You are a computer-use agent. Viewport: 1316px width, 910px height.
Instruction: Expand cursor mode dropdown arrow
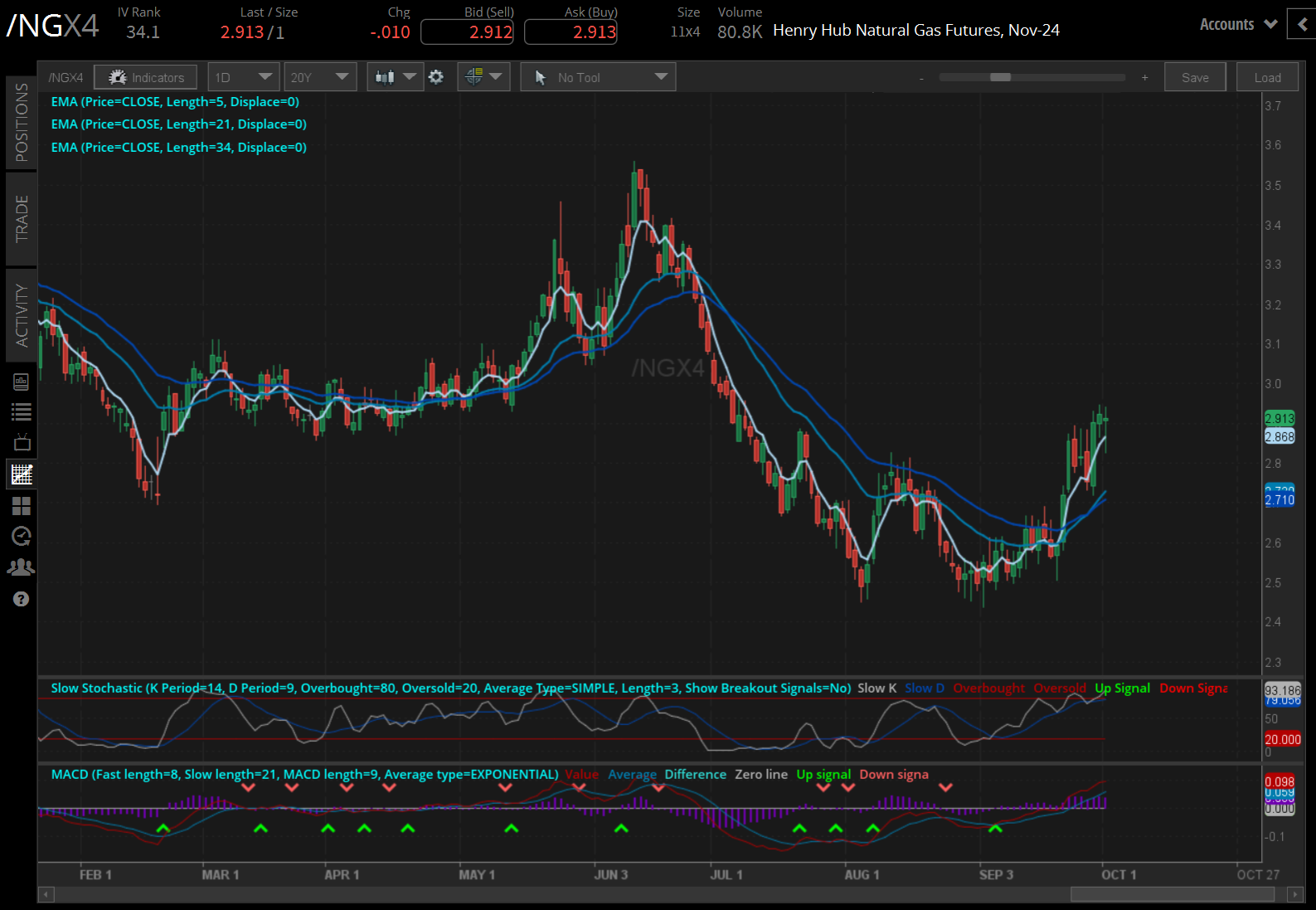click(x=495, y=76)
